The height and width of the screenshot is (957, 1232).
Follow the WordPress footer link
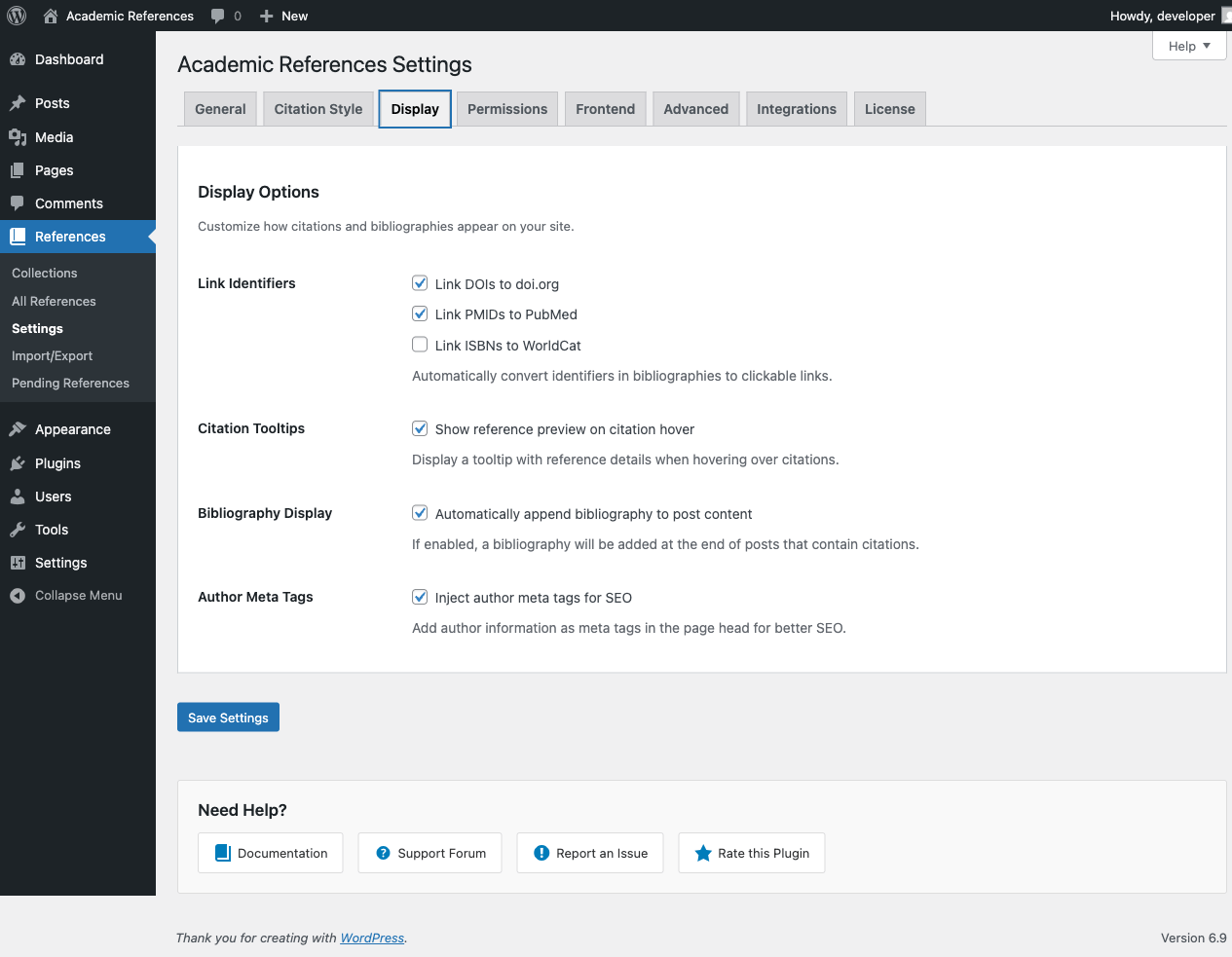click(371, 939)
